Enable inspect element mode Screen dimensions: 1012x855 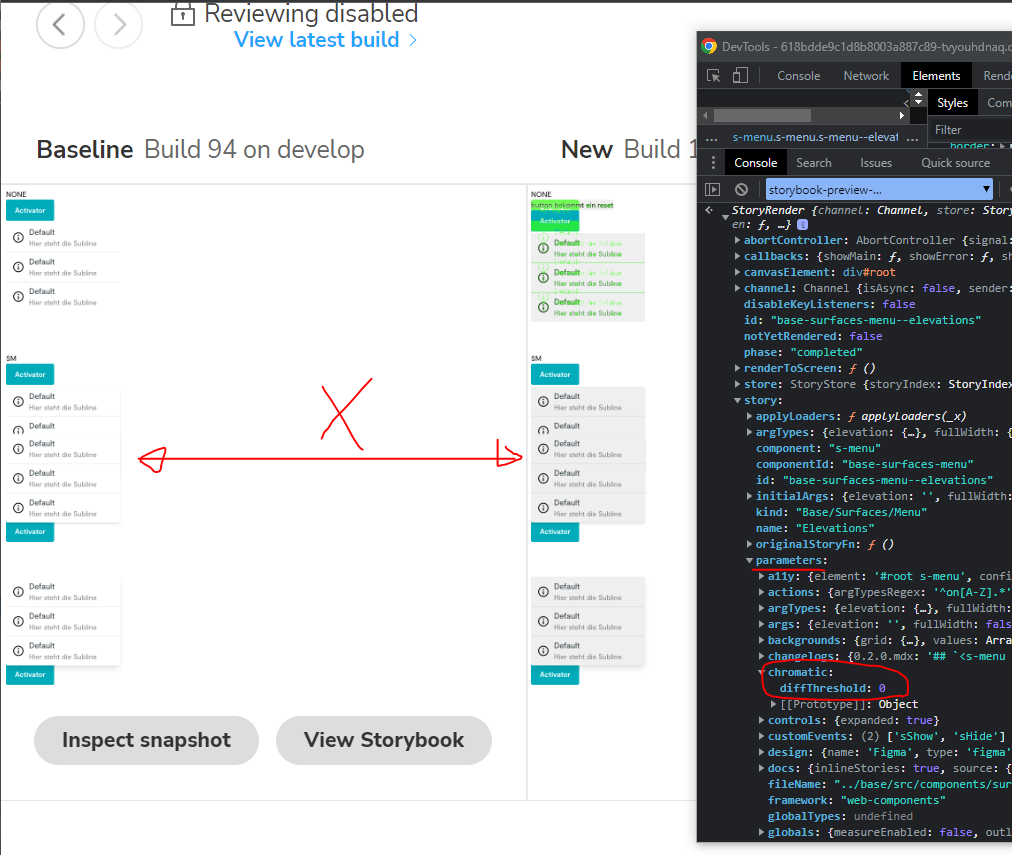point(712,75)
